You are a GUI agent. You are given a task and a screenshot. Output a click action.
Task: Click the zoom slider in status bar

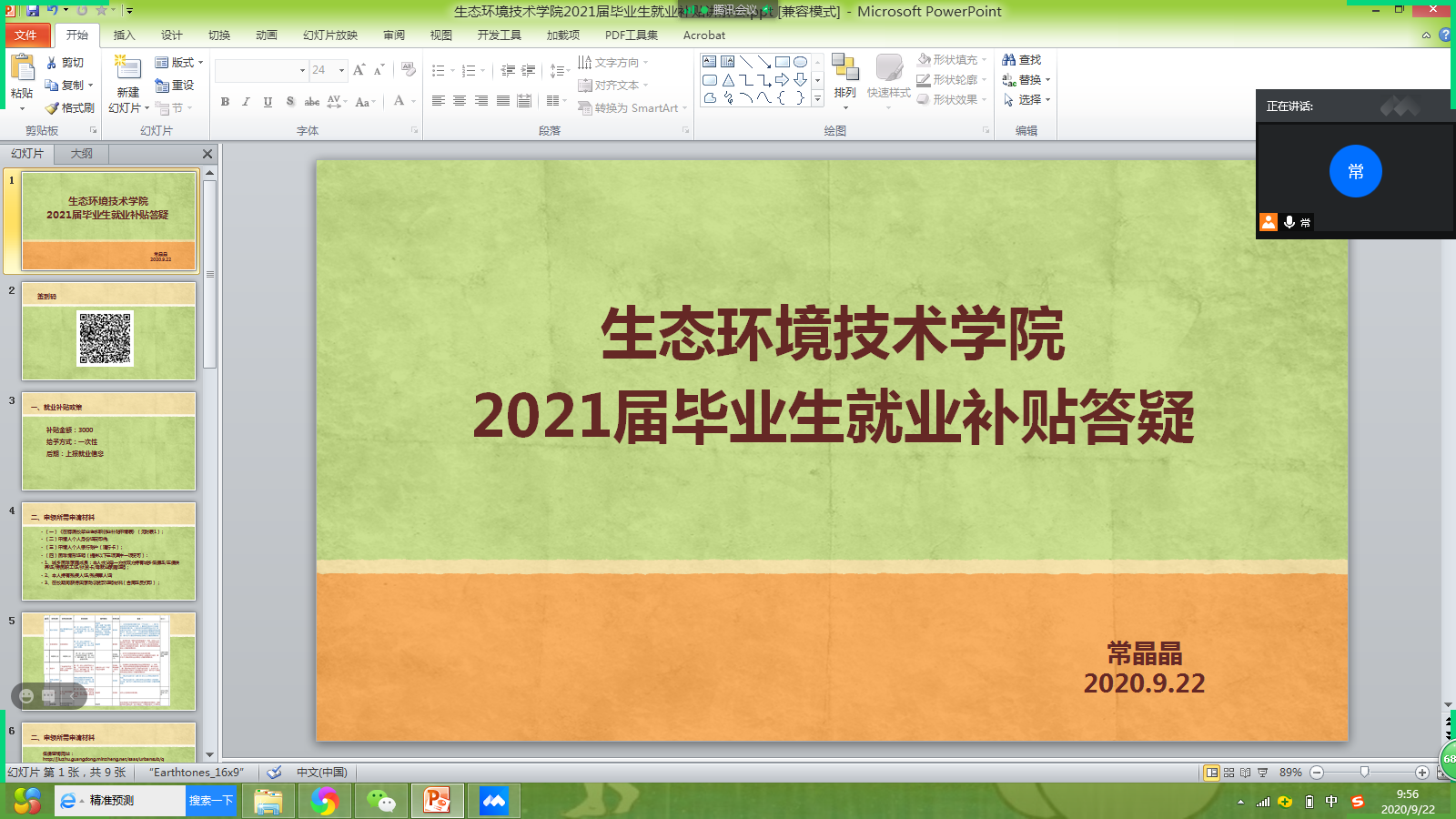pyautogui.click(x=1364, y=773)
